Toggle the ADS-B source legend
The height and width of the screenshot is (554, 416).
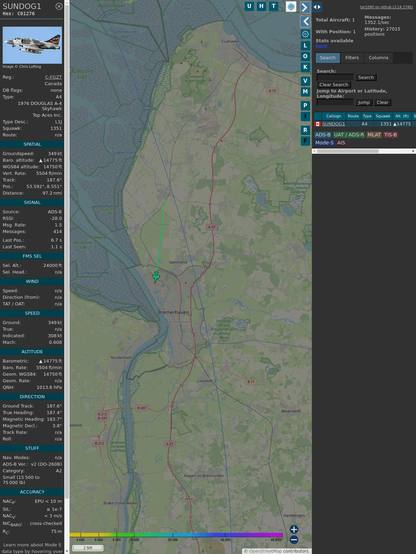[x=323, y=135]
